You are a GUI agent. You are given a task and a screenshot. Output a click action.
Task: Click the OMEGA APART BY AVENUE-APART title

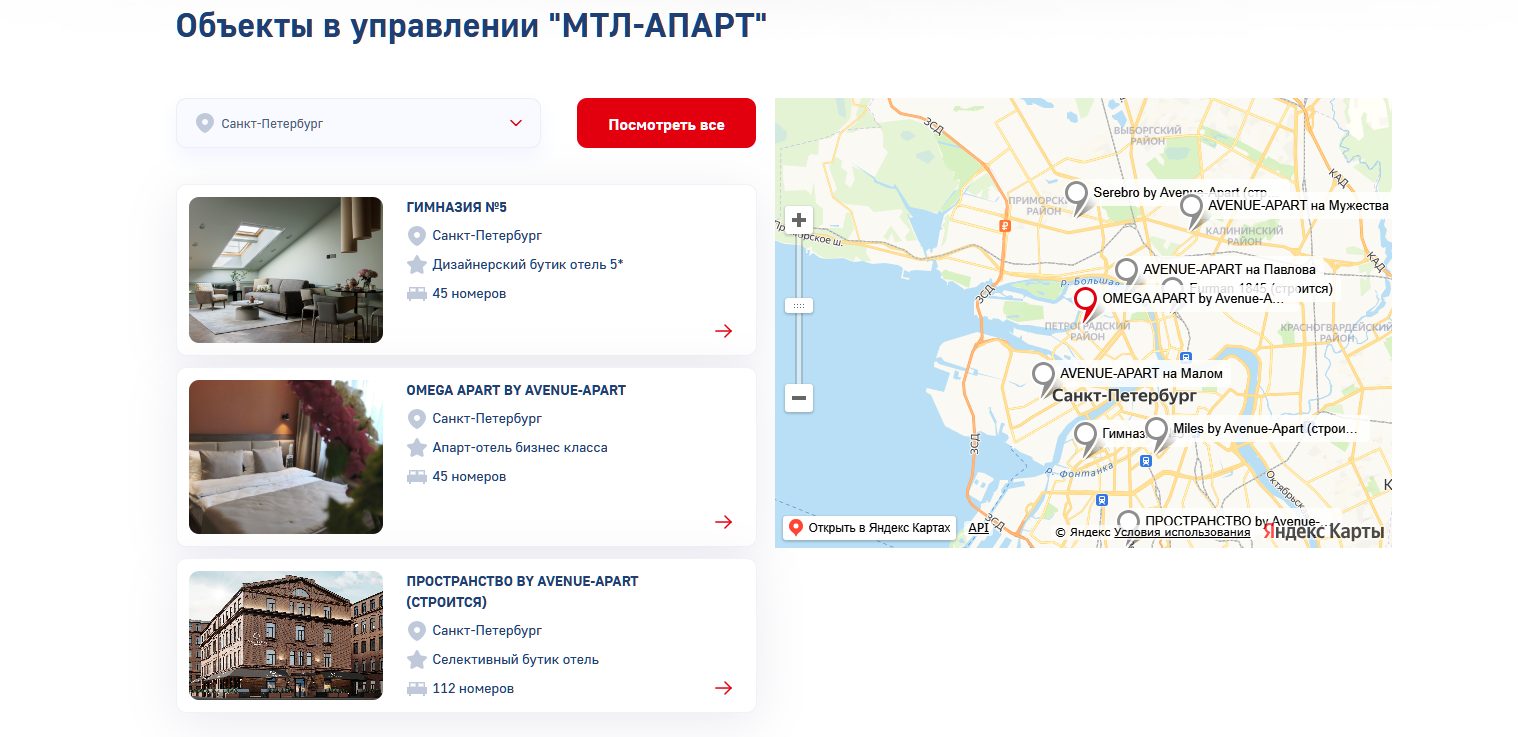[516, 390]
